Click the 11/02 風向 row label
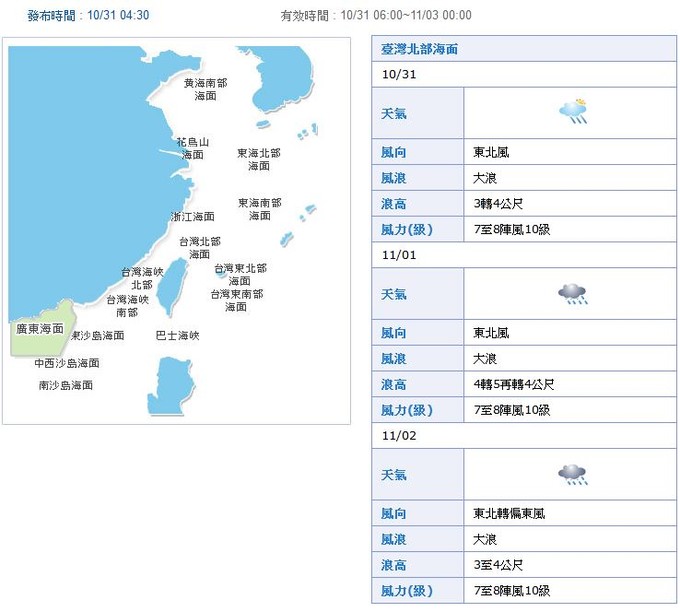Screen dimensions: 680x612 pos(394,514)
